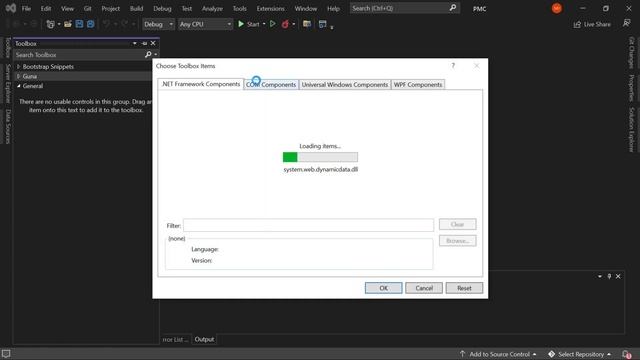640x360 pixels.
Task: Click the Save toolbar icon
Action: click(79, 24)
